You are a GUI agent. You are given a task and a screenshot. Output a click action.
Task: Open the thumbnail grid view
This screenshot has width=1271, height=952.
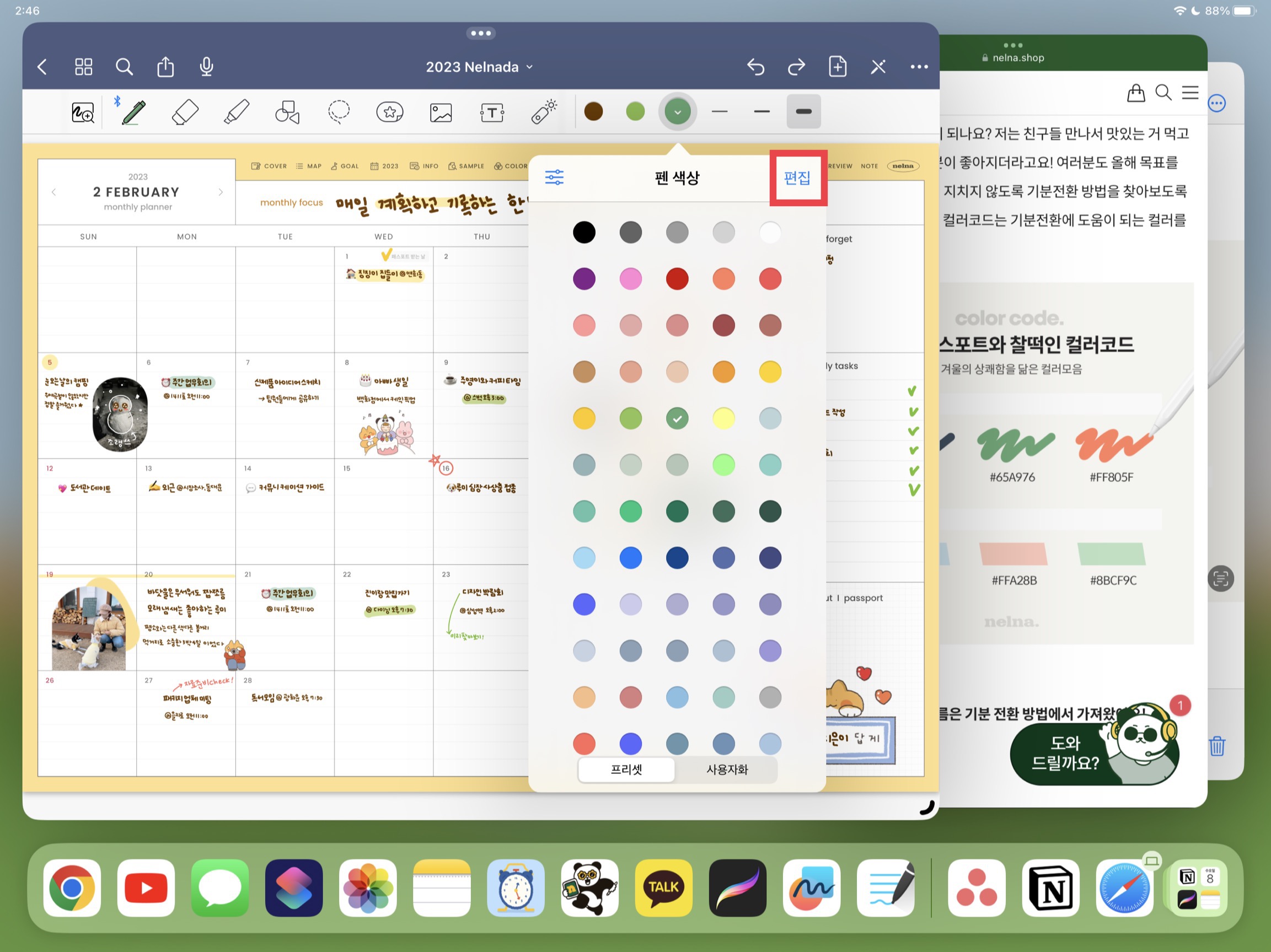click(83, 67)
